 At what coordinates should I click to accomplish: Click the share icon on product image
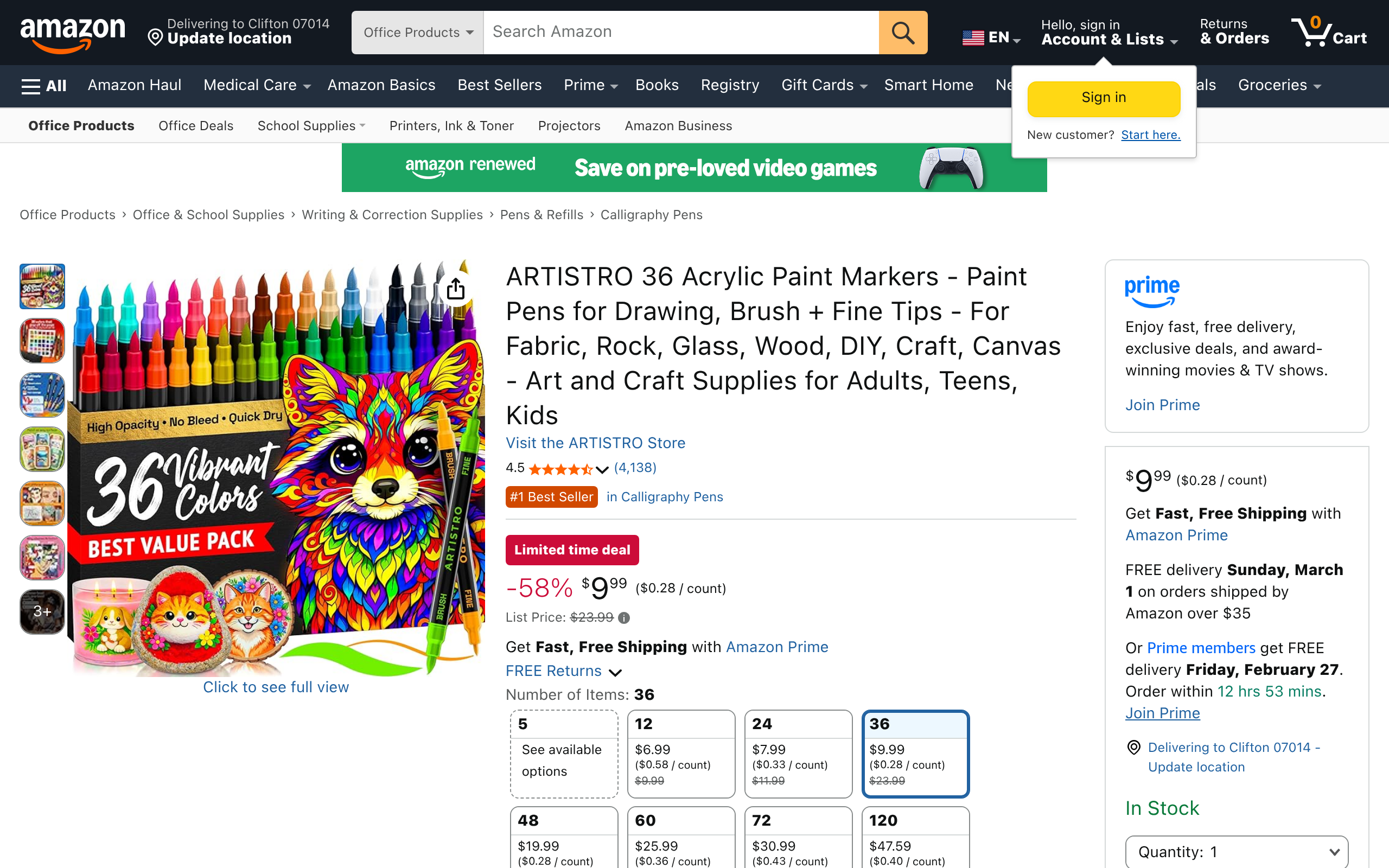click(x=456, y=289)
